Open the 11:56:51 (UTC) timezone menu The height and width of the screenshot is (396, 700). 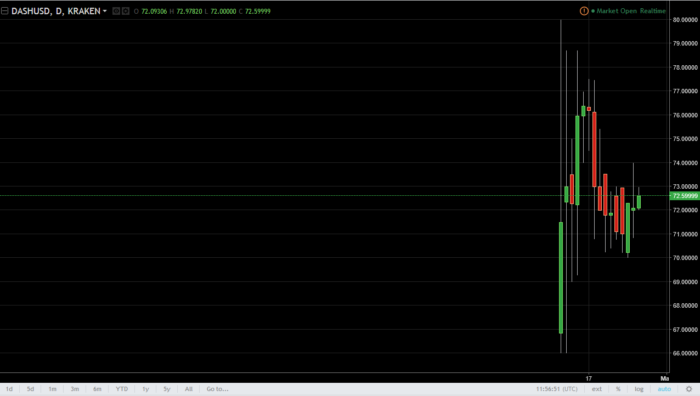coord(557,389)
